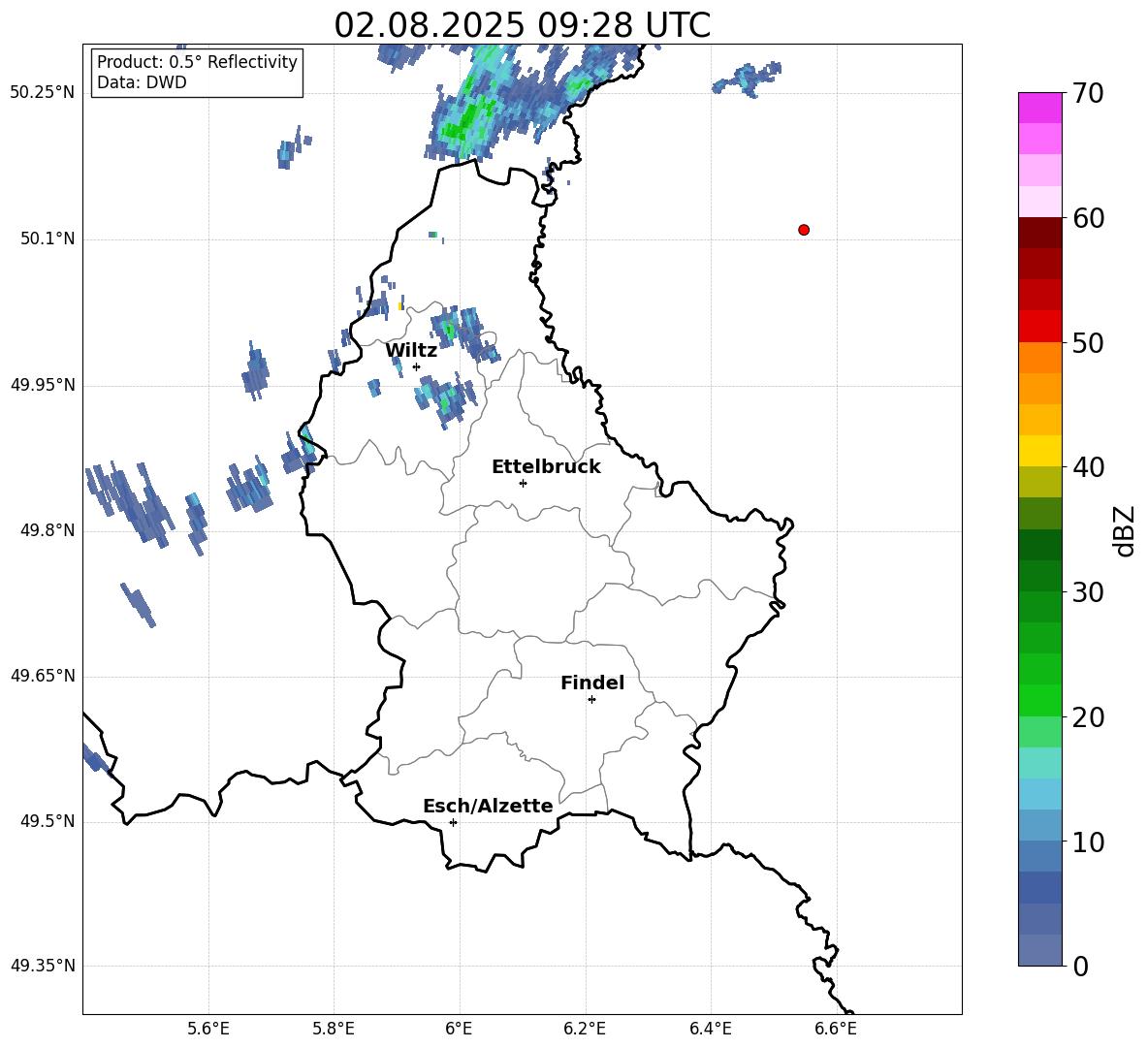The height and width of the screenshot is (1048, 1148).
Task: Pick the dark maroon swatch below 60 dBZ
Action: point(1040,233)
